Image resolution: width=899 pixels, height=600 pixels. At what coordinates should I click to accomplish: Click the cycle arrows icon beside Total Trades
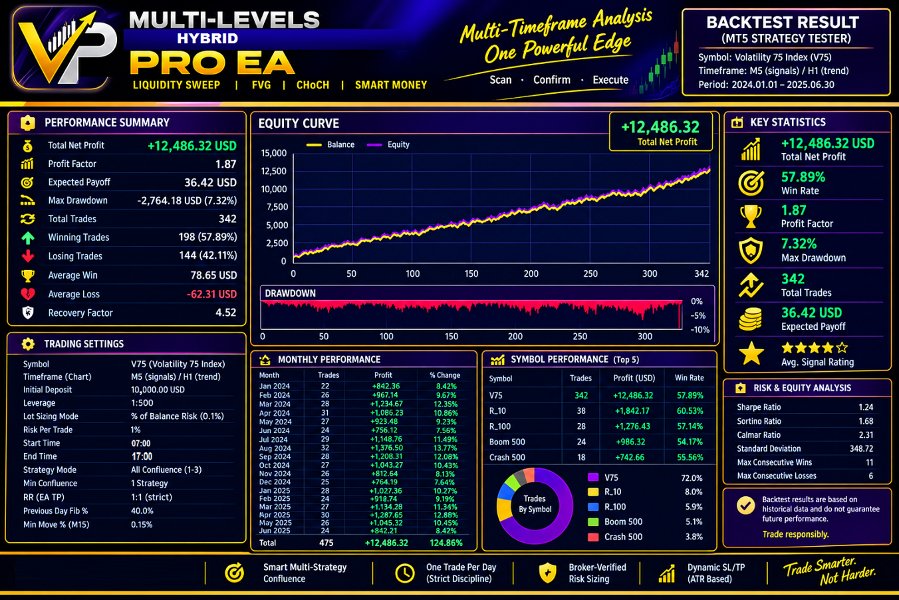(28, 219)
